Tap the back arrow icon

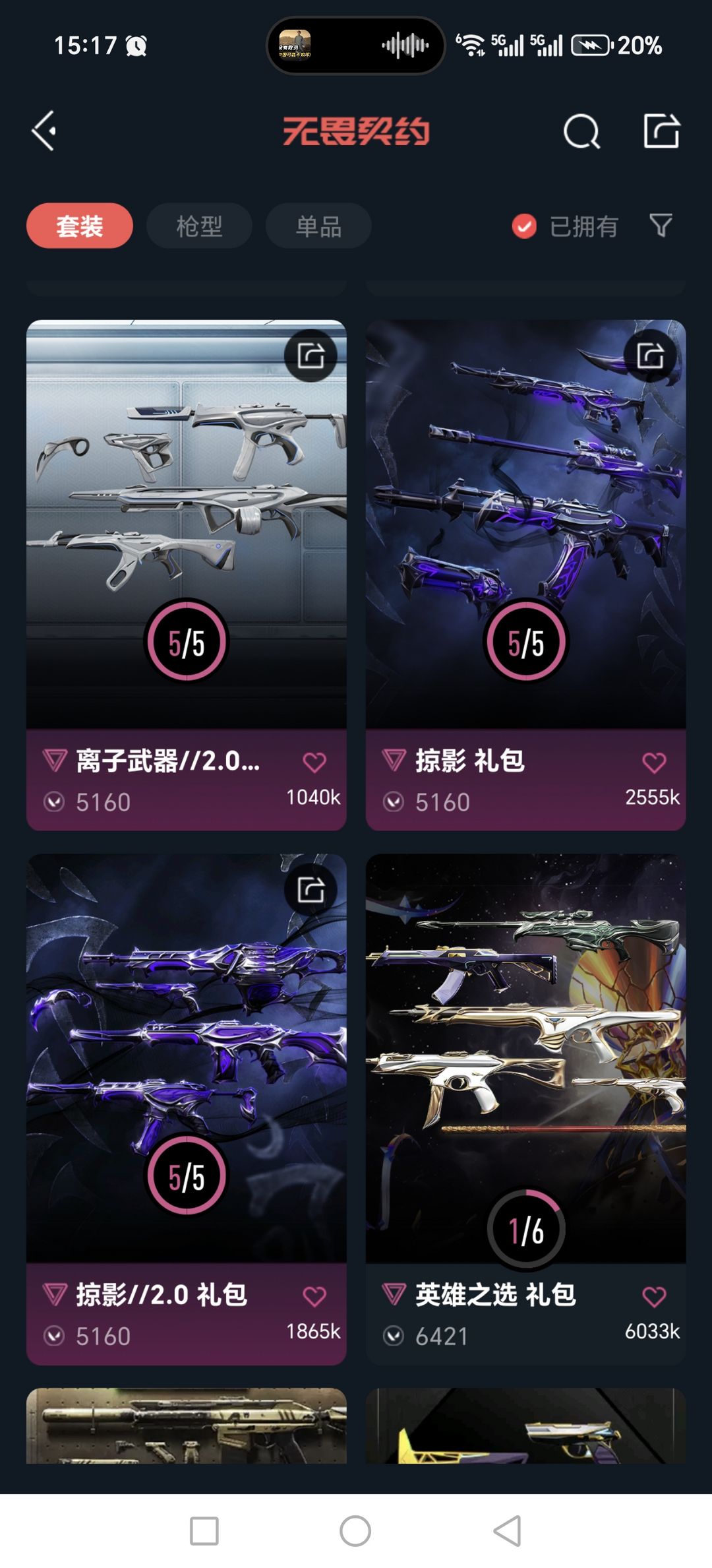[44, 131]
